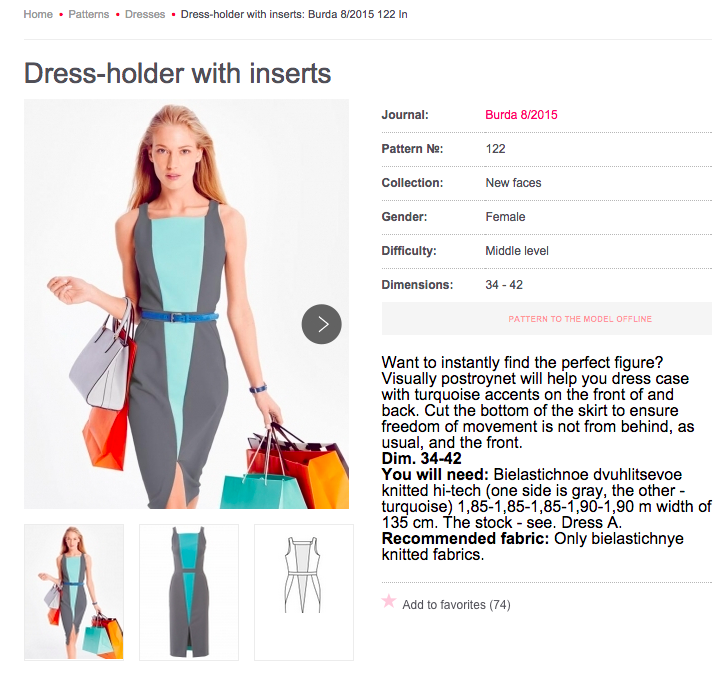Viewport: 728px width, 675px height.
Task: Click the pink favorites star icon
Action: 389,601
